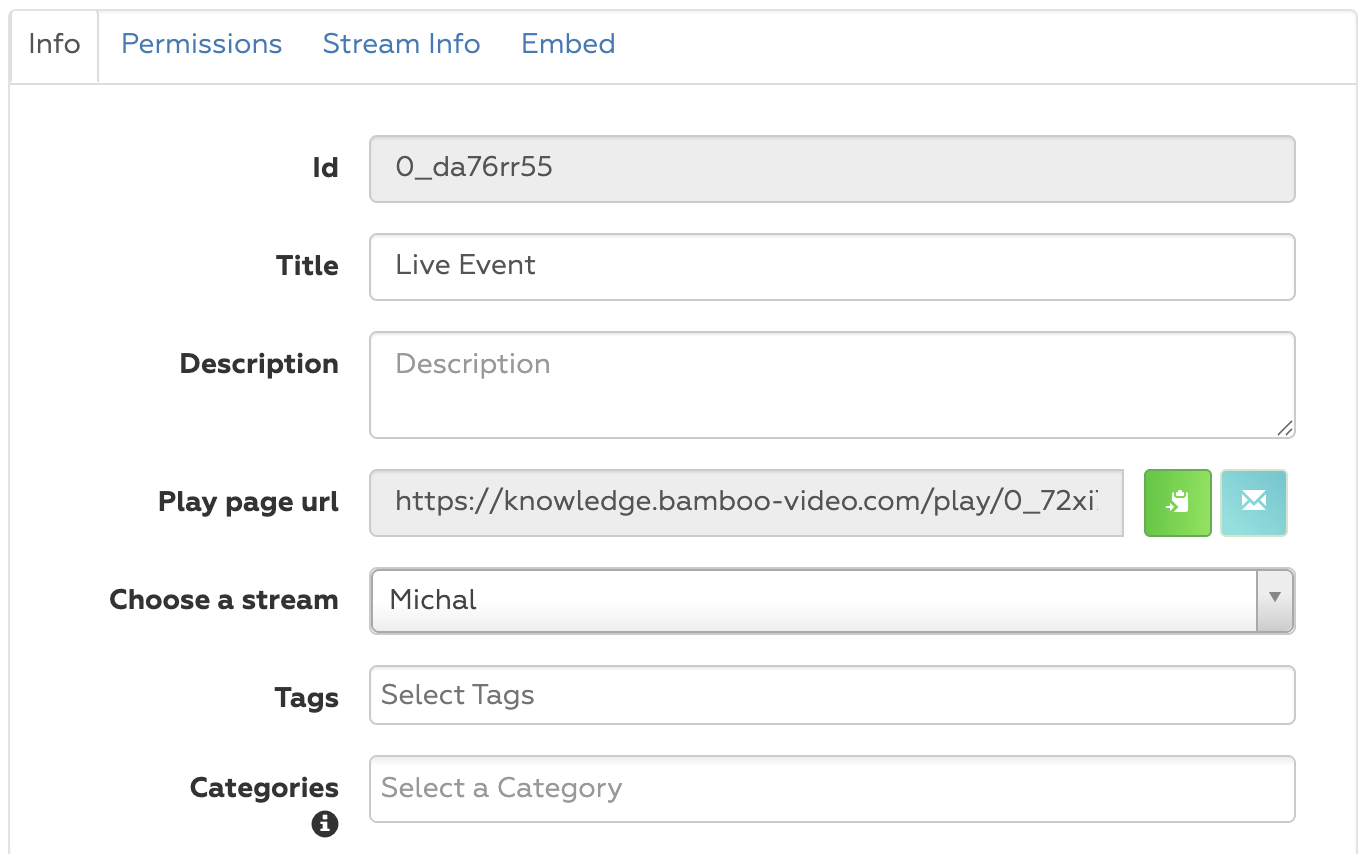Click the Title field containing Live Event
This screenshot has height=854, width=1368.
pyautogui.click(x=831, y=266)
